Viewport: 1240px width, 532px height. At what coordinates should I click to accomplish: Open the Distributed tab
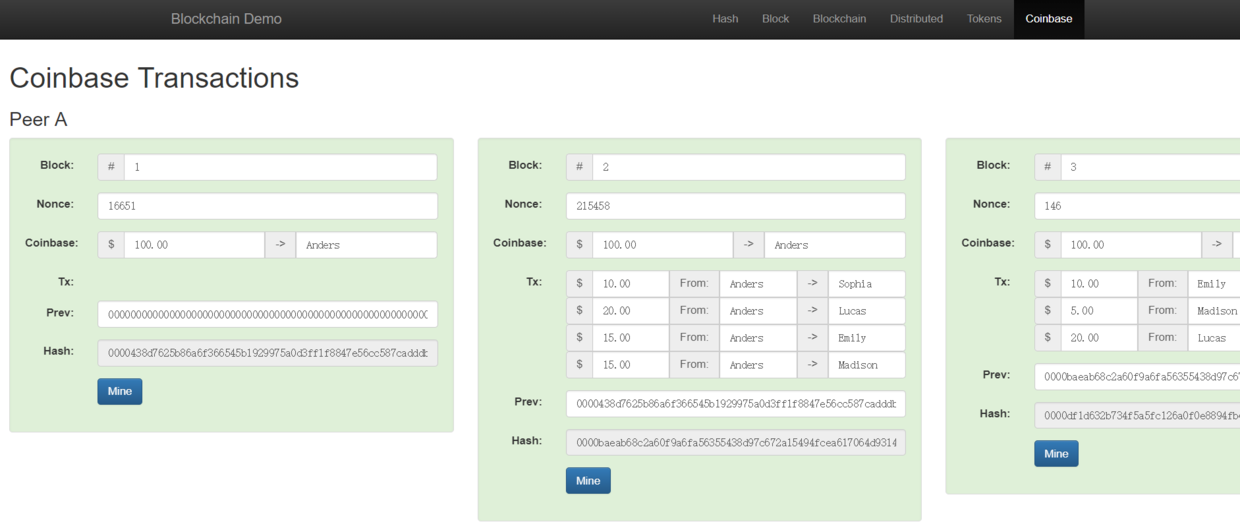coord(916,19)
